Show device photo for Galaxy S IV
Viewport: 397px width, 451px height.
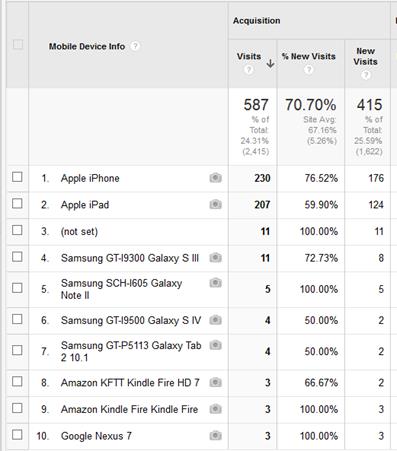pos(215,320)
